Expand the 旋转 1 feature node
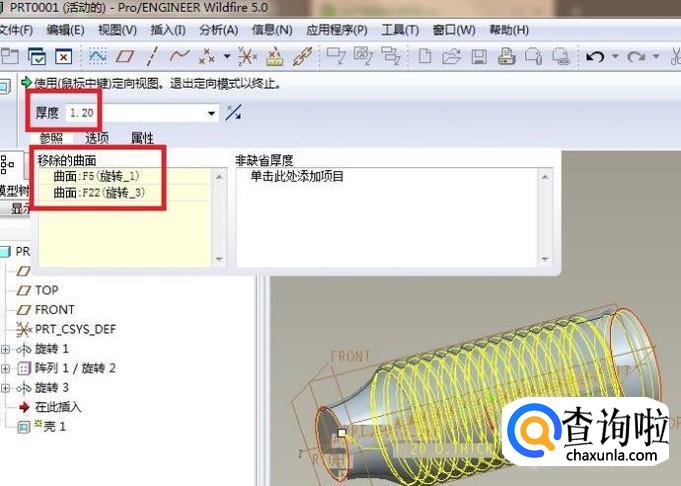The width and height of the screenshot is (681, 486). (x=5, y=349)
